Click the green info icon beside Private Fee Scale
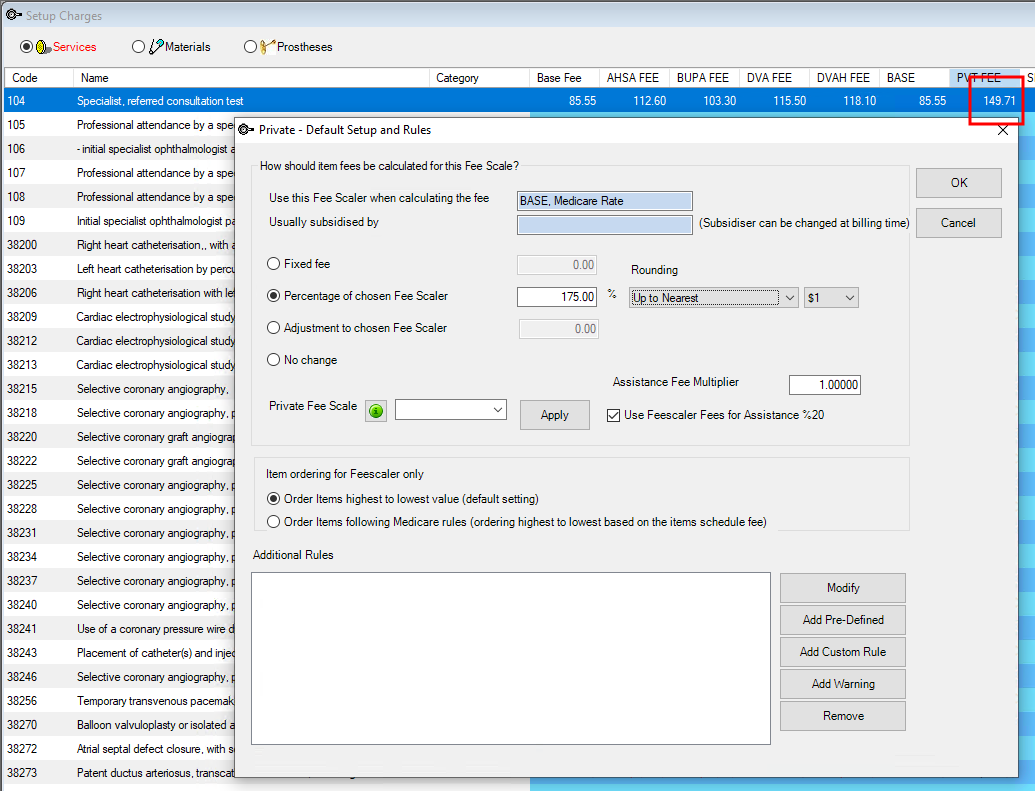The width and height of the screenshot is (1035, 791). click(376, 411)
